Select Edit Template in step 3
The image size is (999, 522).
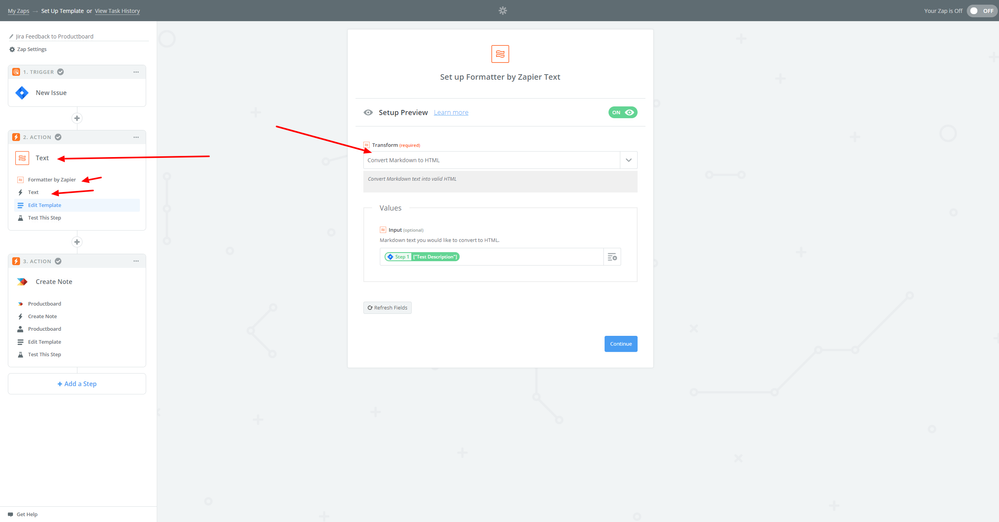[x=45, y=342]
